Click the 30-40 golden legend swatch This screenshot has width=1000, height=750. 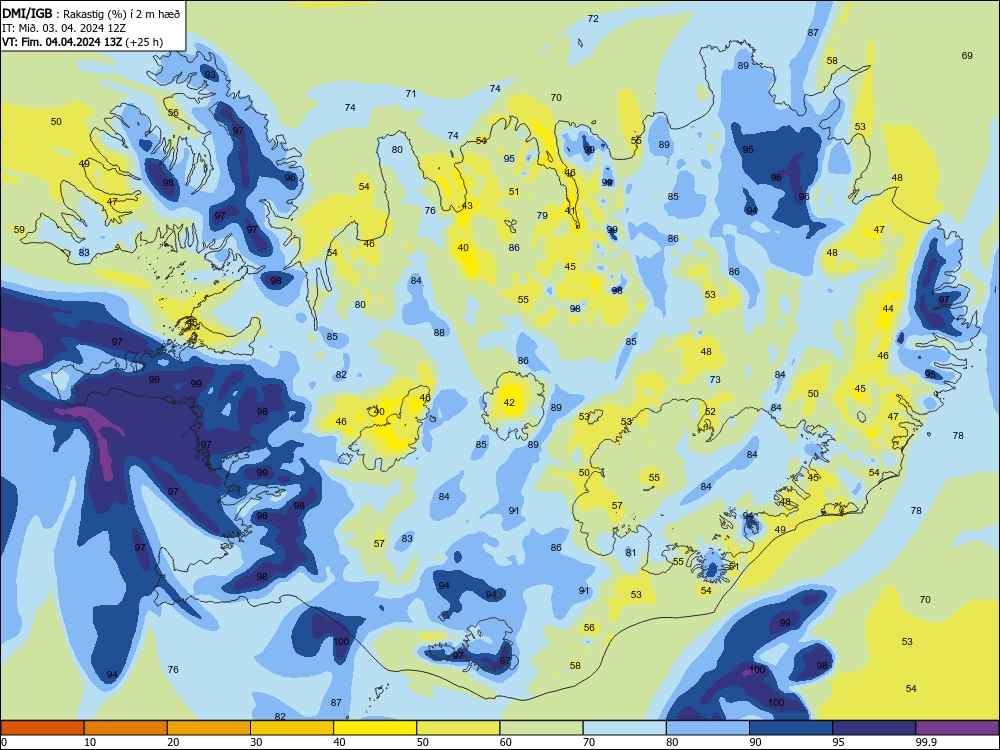click(292, 728)
